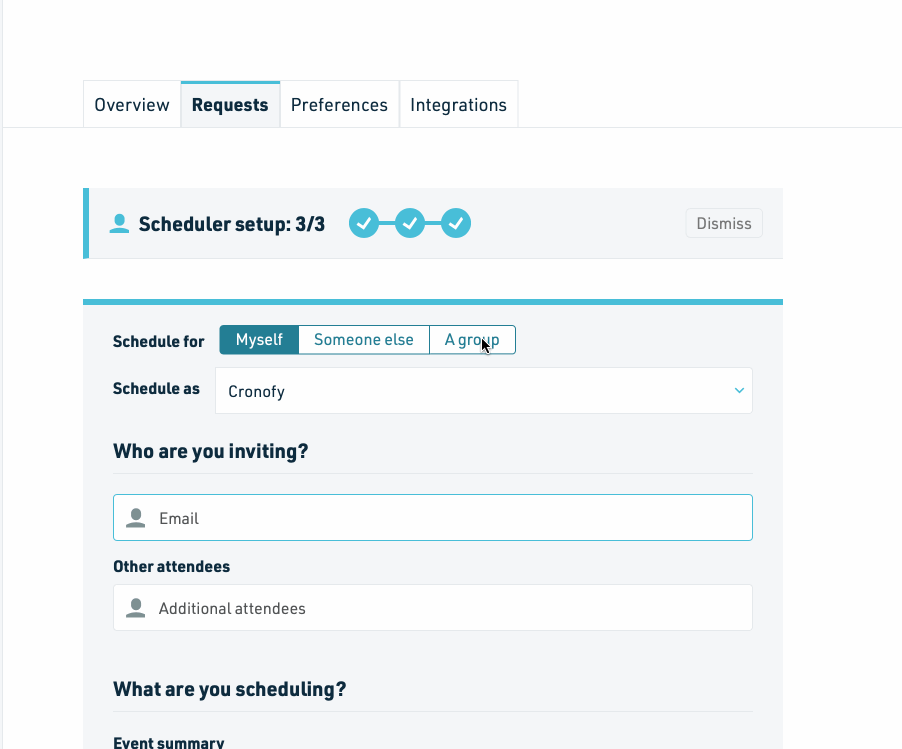Open the Preferences tab
Viewport: 902px width, 749px height.
point(339,105)
